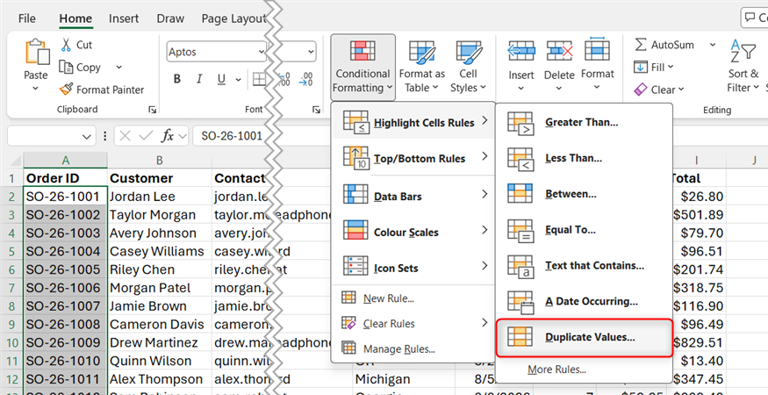Choose the Less Than... rule

583,158
